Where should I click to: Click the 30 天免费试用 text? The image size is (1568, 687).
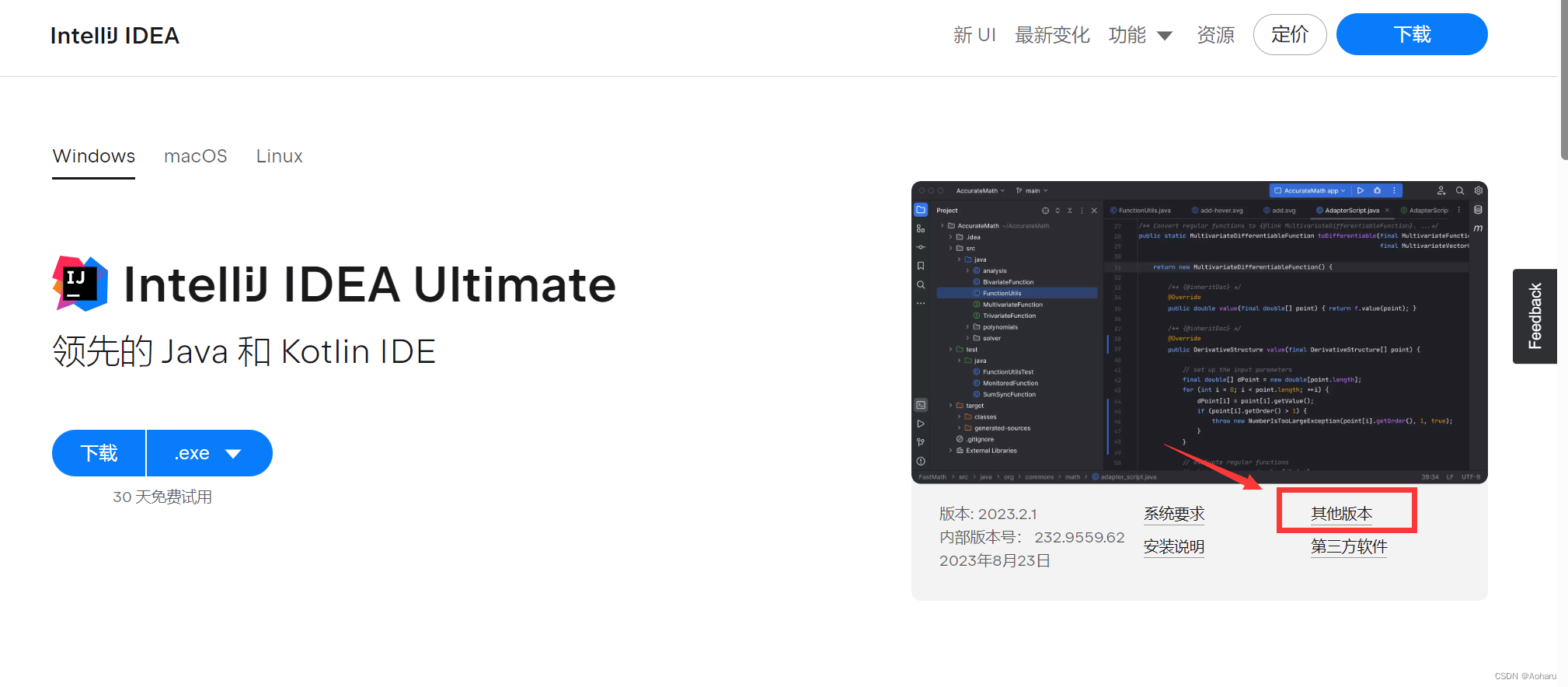click(162, 497)
